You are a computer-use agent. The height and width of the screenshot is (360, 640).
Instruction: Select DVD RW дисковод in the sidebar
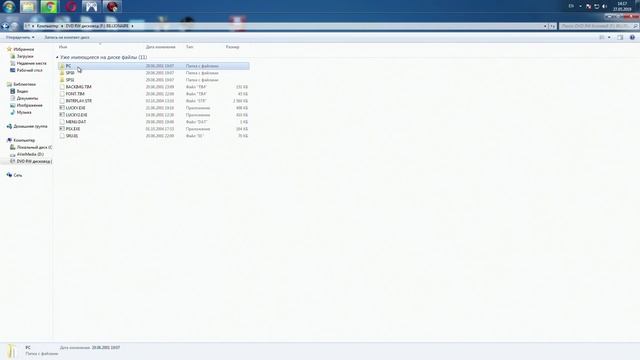pyautogui.click(x=34, y=161)
